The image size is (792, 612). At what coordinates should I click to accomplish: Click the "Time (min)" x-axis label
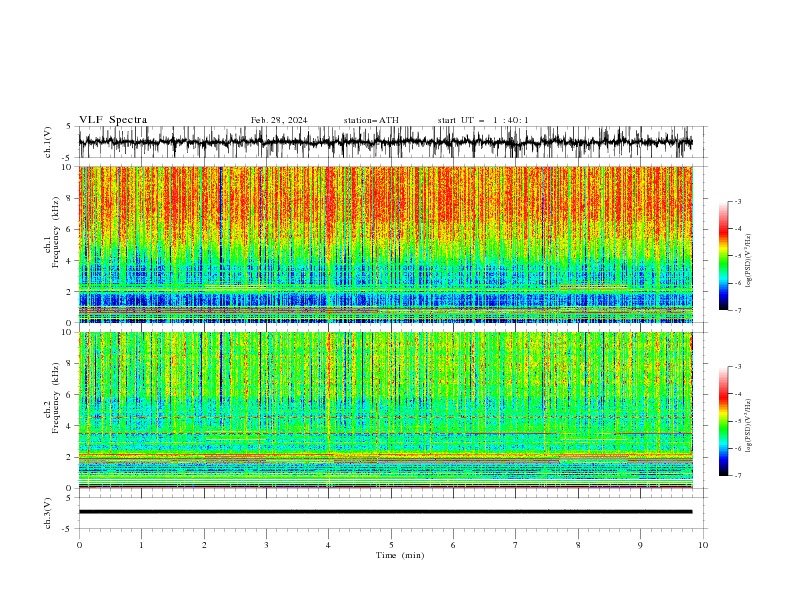400,555
